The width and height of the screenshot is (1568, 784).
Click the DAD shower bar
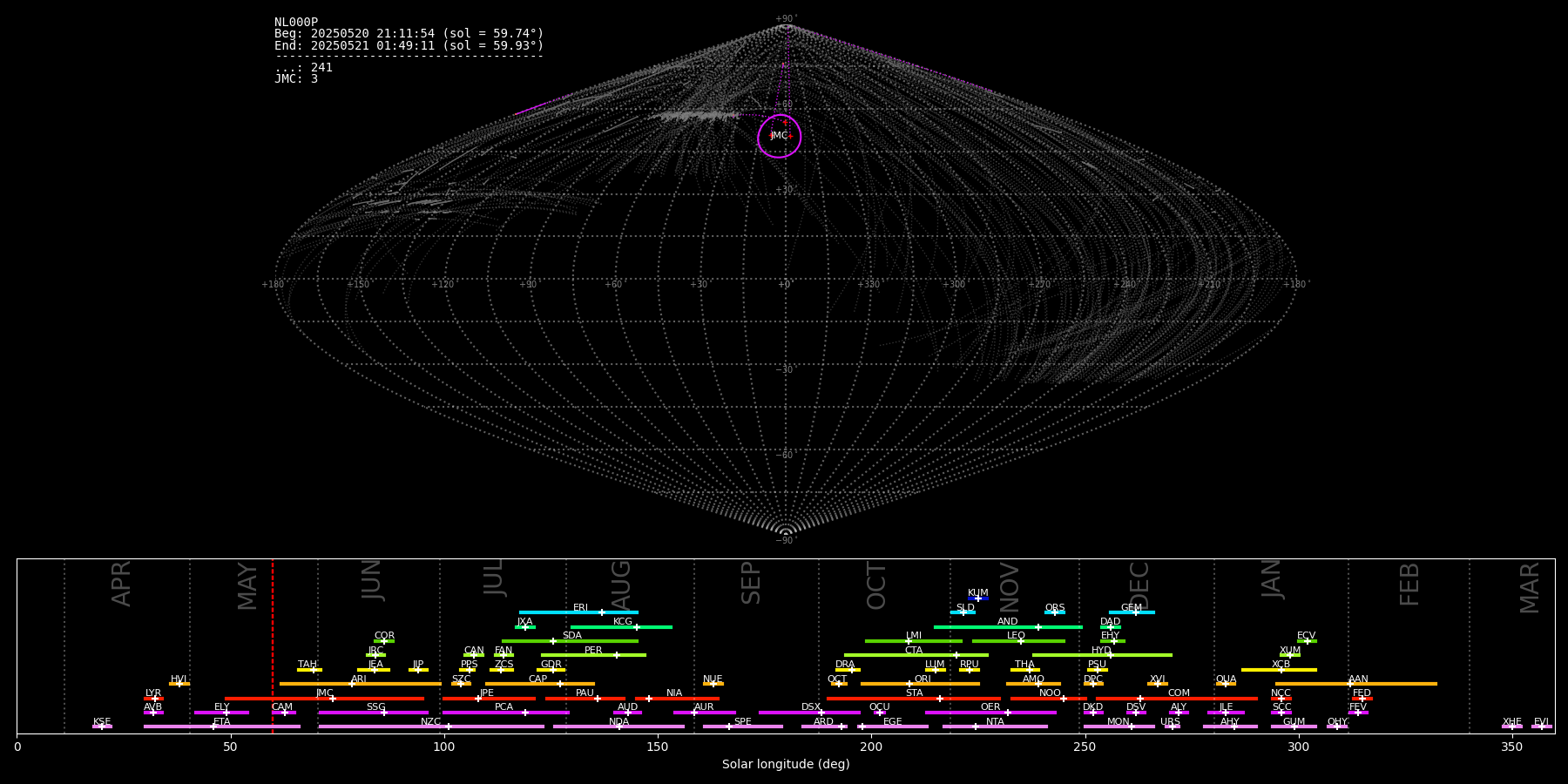[x=1111, y=627]
